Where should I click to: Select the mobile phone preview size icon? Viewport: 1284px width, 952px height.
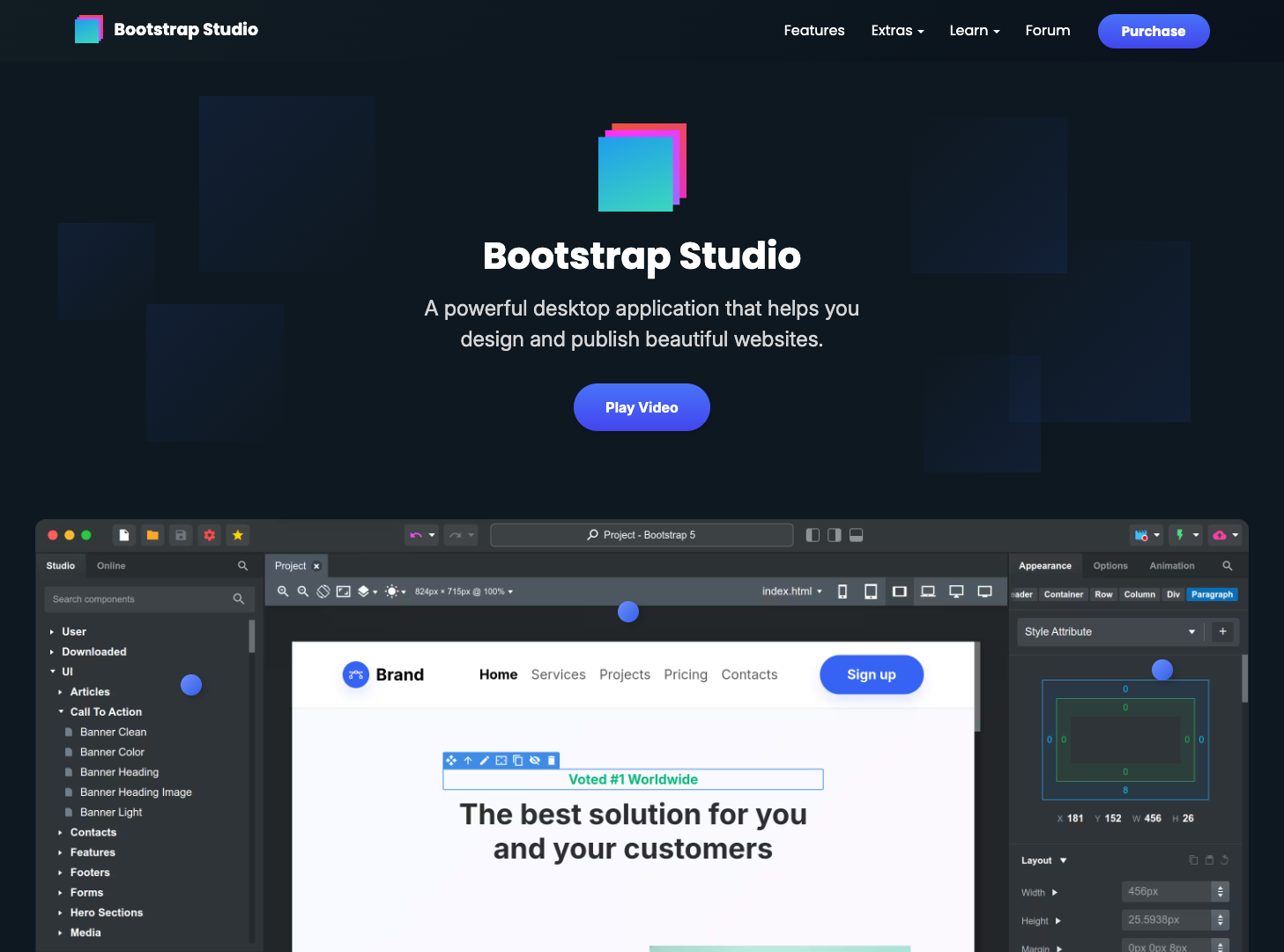pos(842,591)
